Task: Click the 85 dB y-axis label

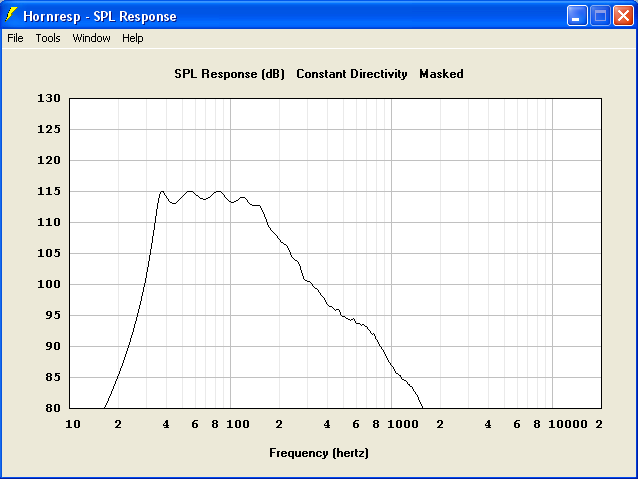Action: coord(52,377)
